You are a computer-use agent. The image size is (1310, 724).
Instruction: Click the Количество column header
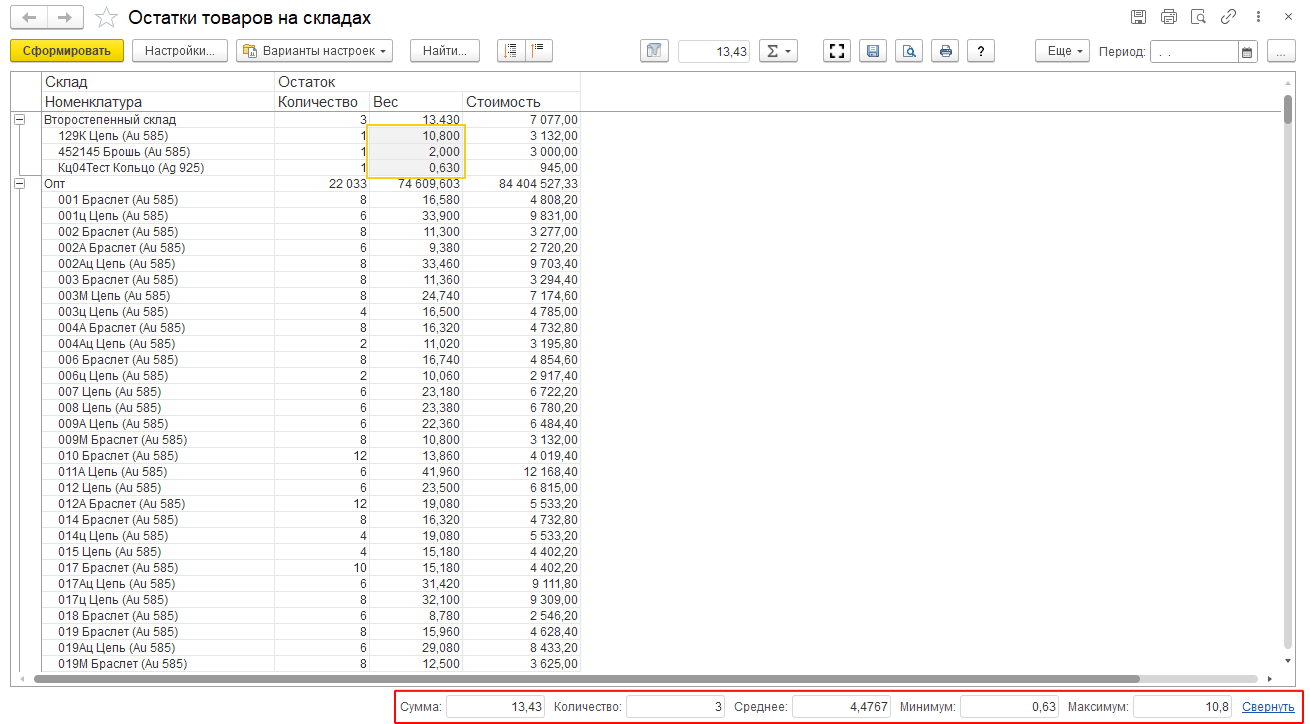(321, 102)
